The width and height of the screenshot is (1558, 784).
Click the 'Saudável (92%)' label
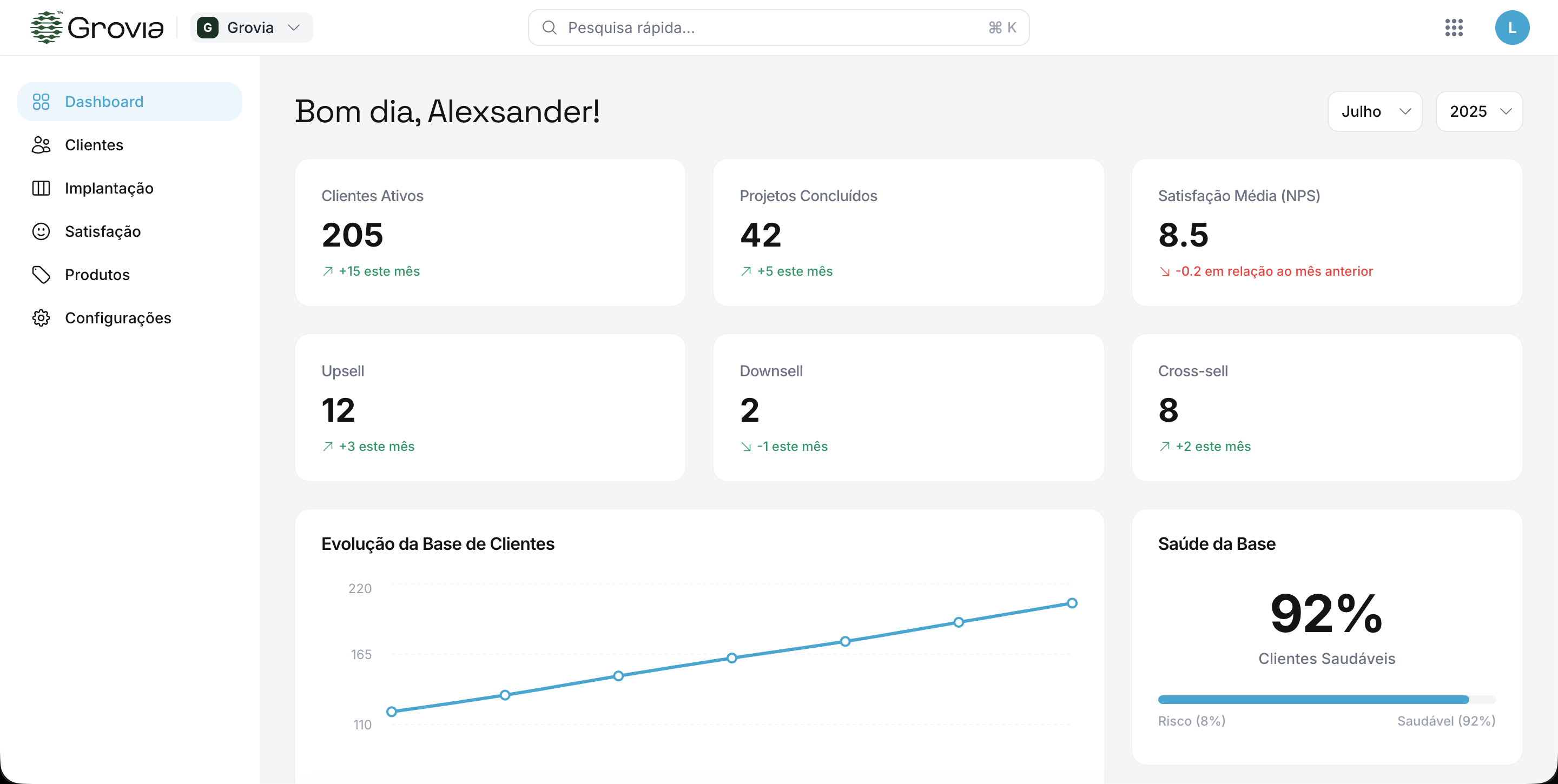pyautogui.click(x=1446, y=721)
